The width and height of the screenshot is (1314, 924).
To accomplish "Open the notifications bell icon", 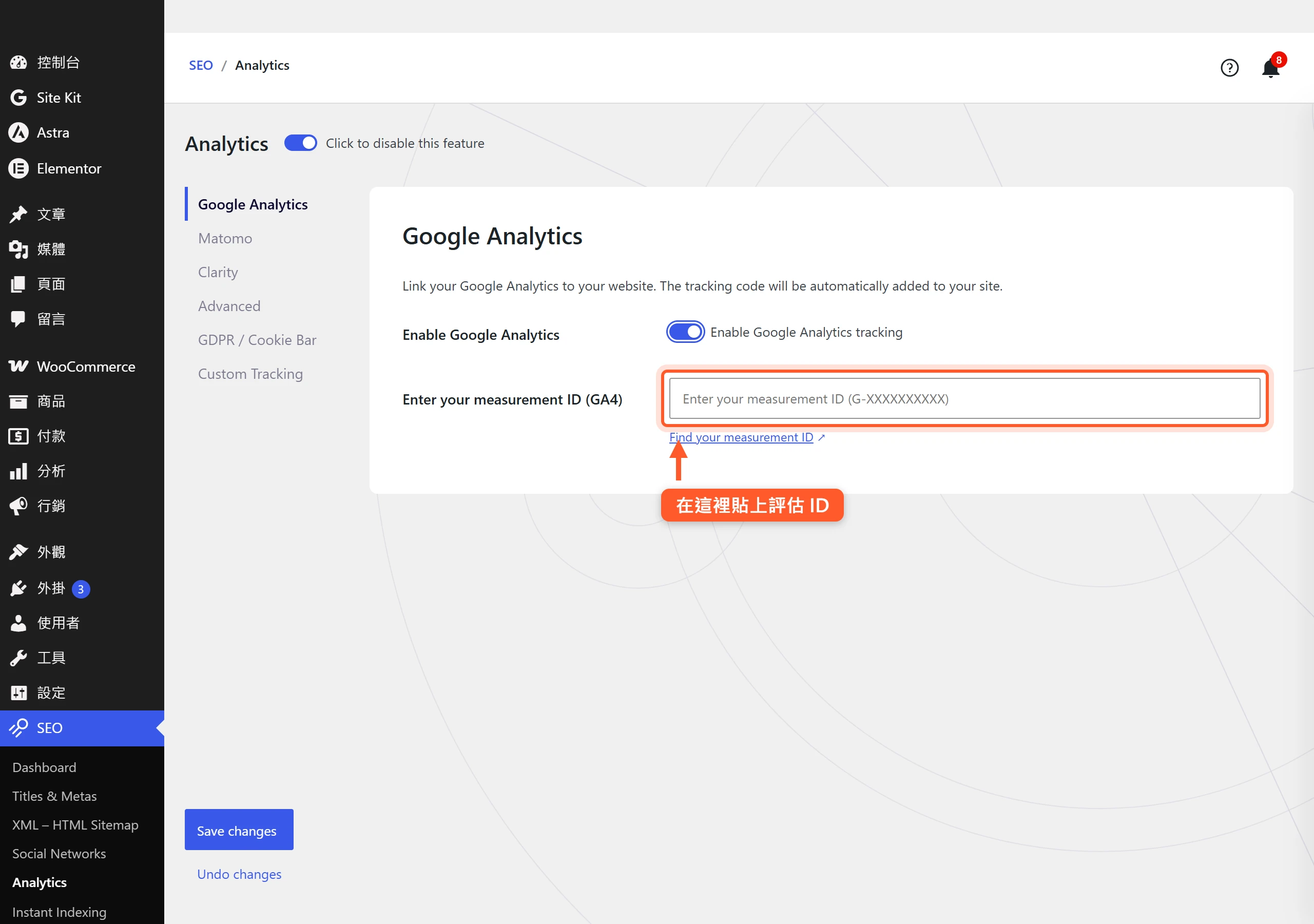I will click(x=1270, y=69).
